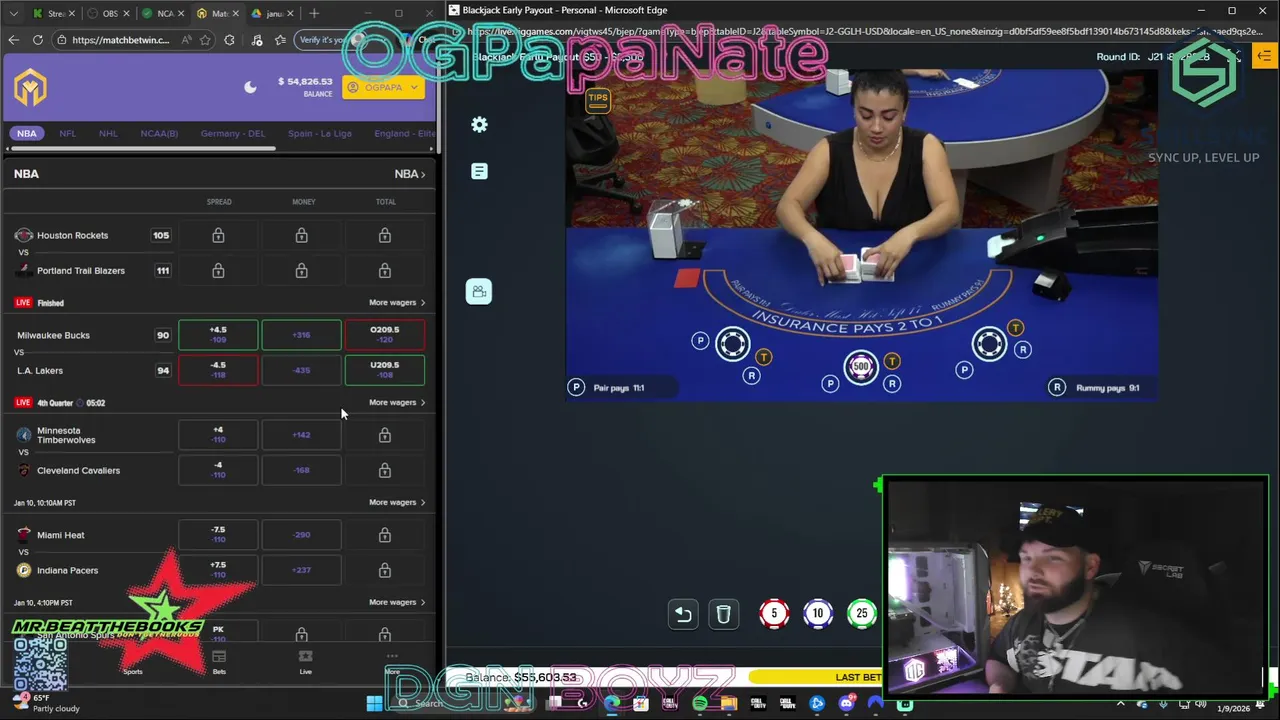Click Verify it's you profile prompt
The height and width of the screenshot is (720, 1280).
pos(333,40)
